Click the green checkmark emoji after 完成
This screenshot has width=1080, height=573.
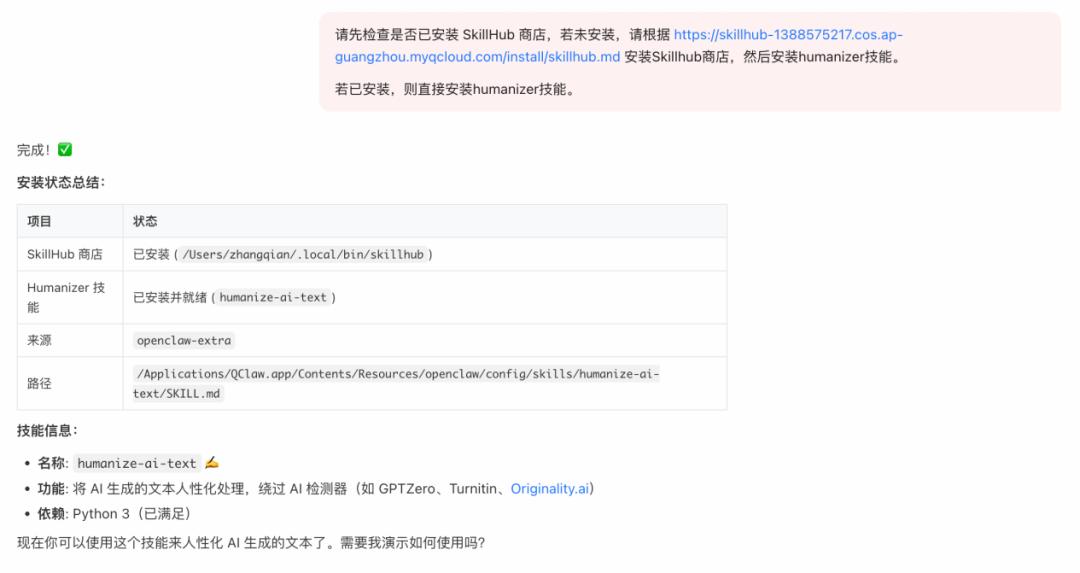[65, 150]
